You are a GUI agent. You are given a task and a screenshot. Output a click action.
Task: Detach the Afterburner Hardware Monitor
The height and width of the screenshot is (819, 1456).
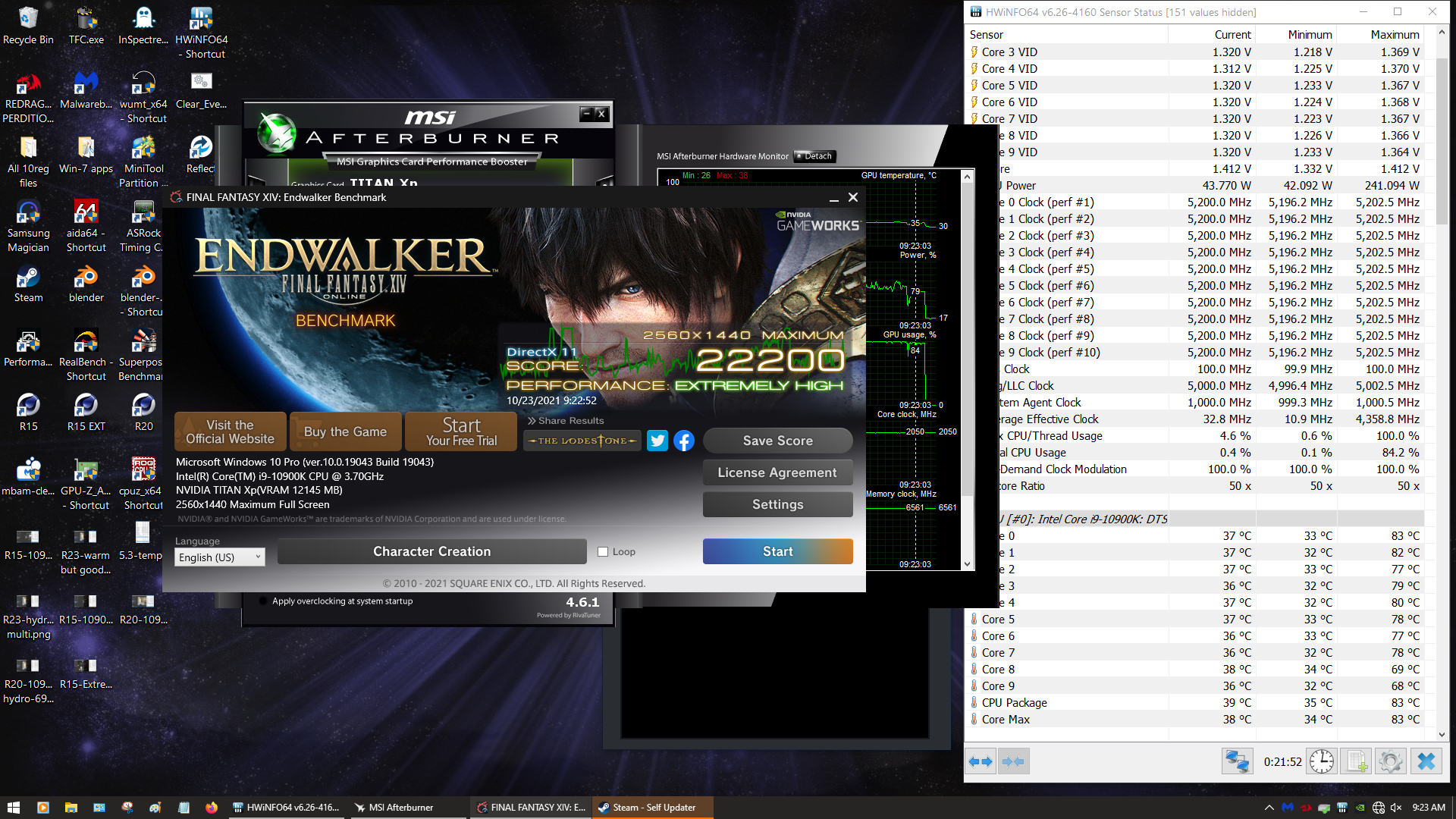point(814,156)
